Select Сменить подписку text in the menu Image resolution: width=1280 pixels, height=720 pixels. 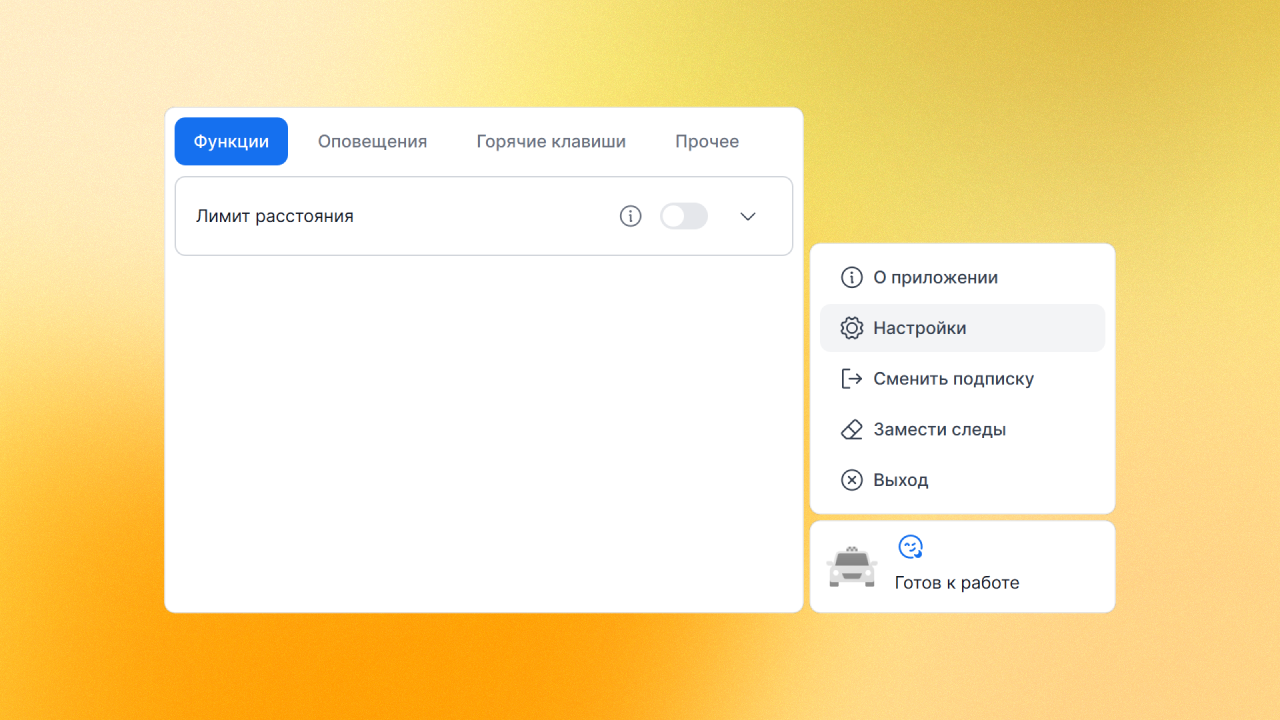pos(953,379)
